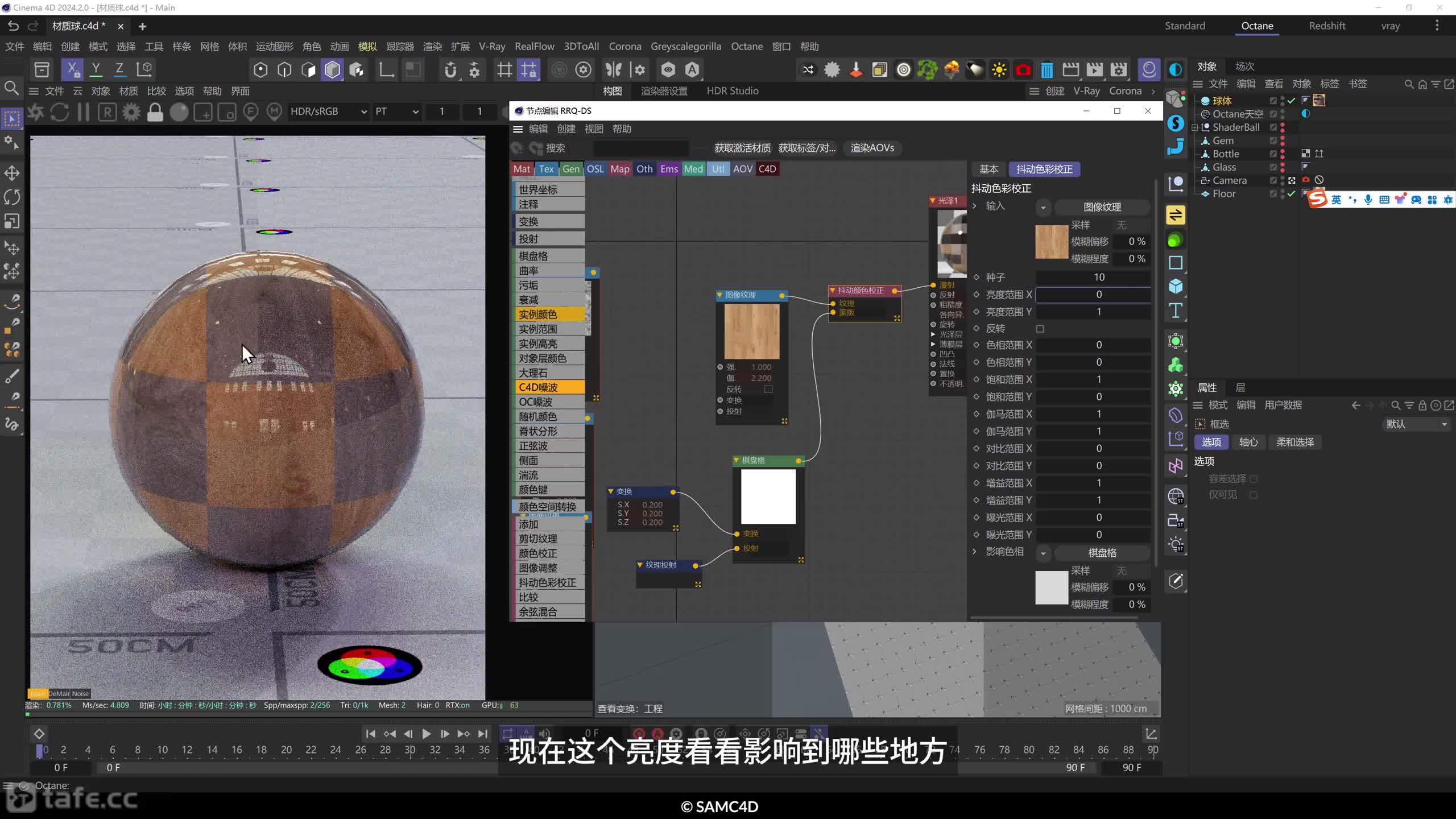Switch to the Redshift layout tab
1456x819 pixels.
click(x=1327, y=26)
